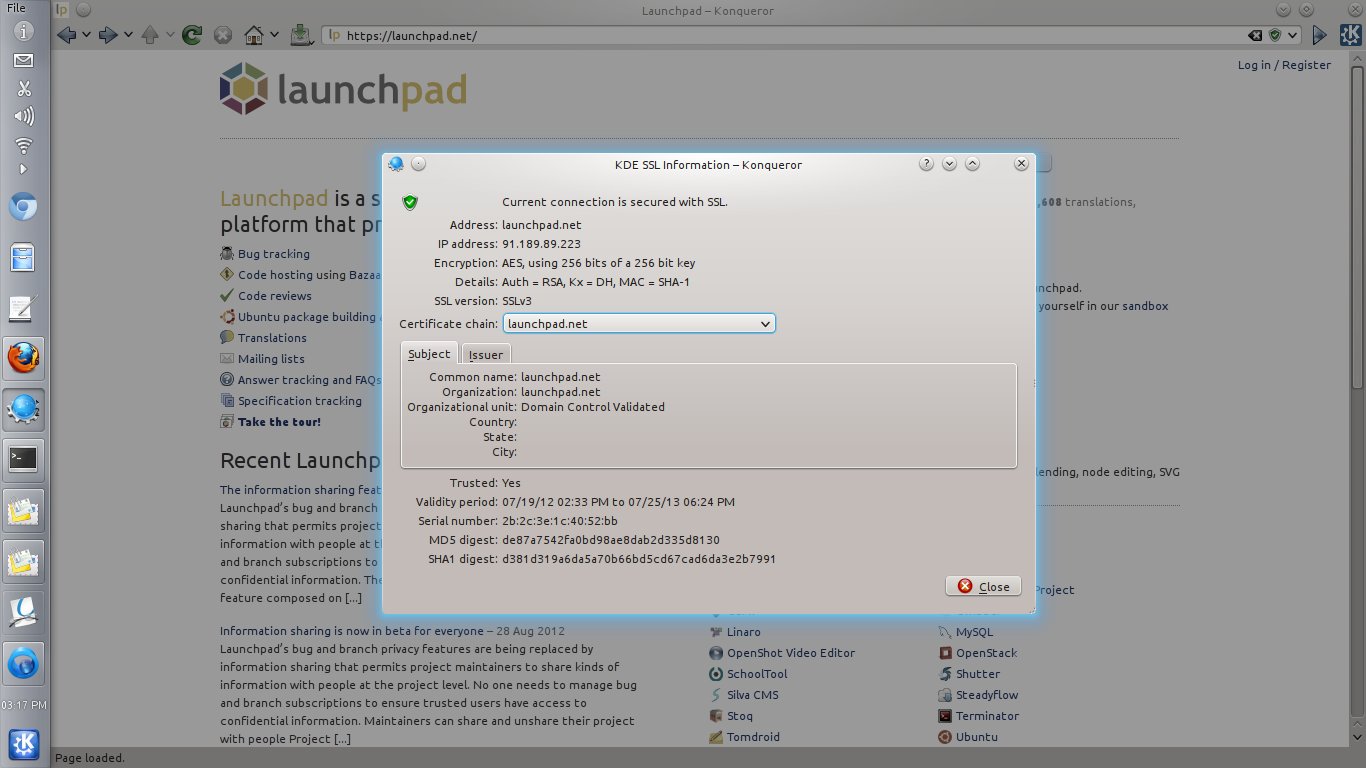Switch to Firefox in the task panel
This screenshot has width=1366, height=768.
pyautogui.click(x=23, y=358)
